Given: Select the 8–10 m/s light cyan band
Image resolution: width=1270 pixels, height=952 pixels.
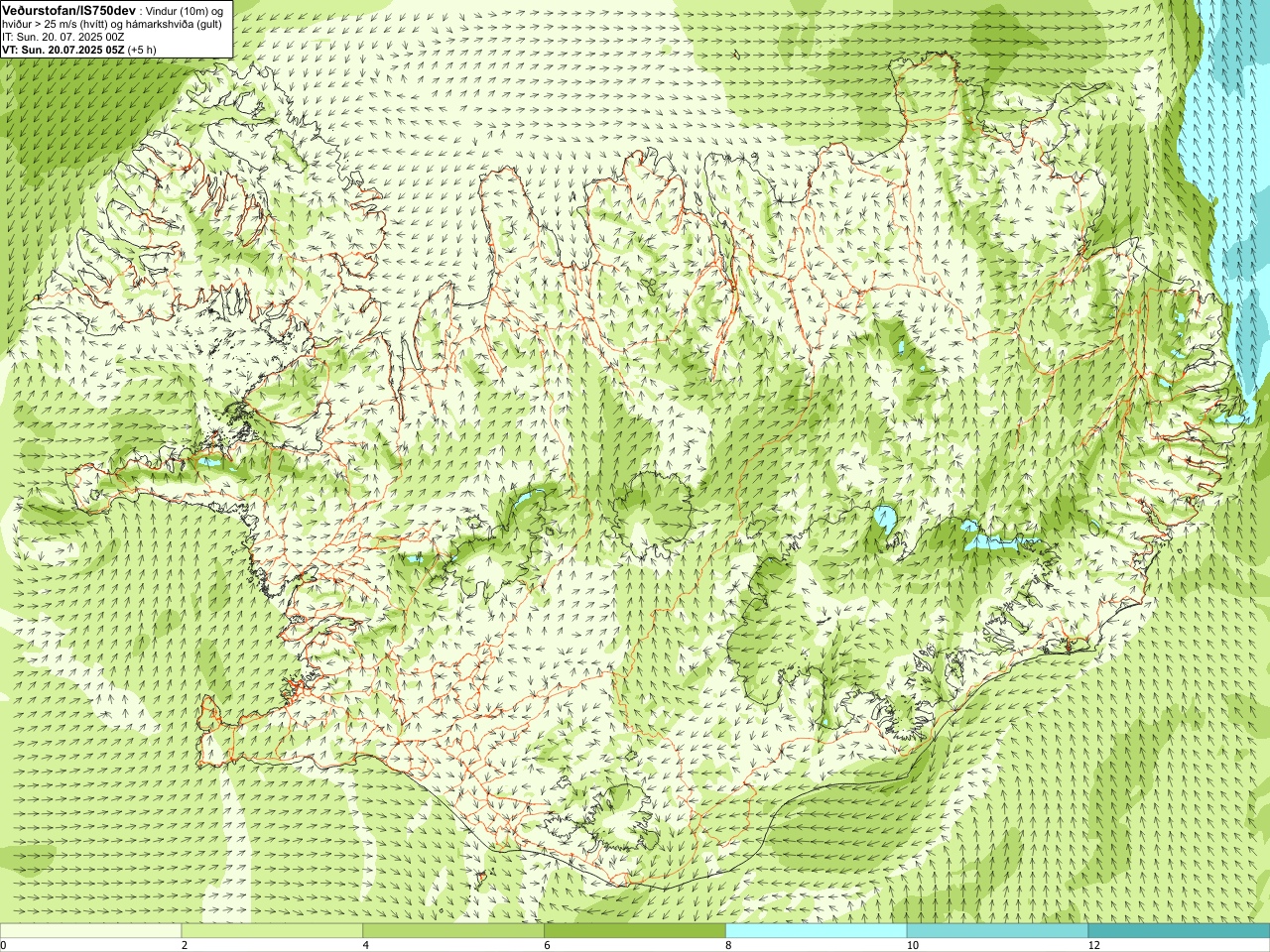Looking at the screenshot, I should click(x=816, y=931).
